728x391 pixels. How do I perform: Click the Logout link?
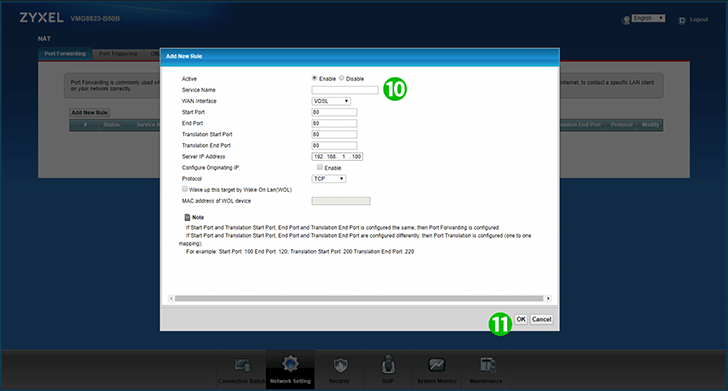pos(699,20)
